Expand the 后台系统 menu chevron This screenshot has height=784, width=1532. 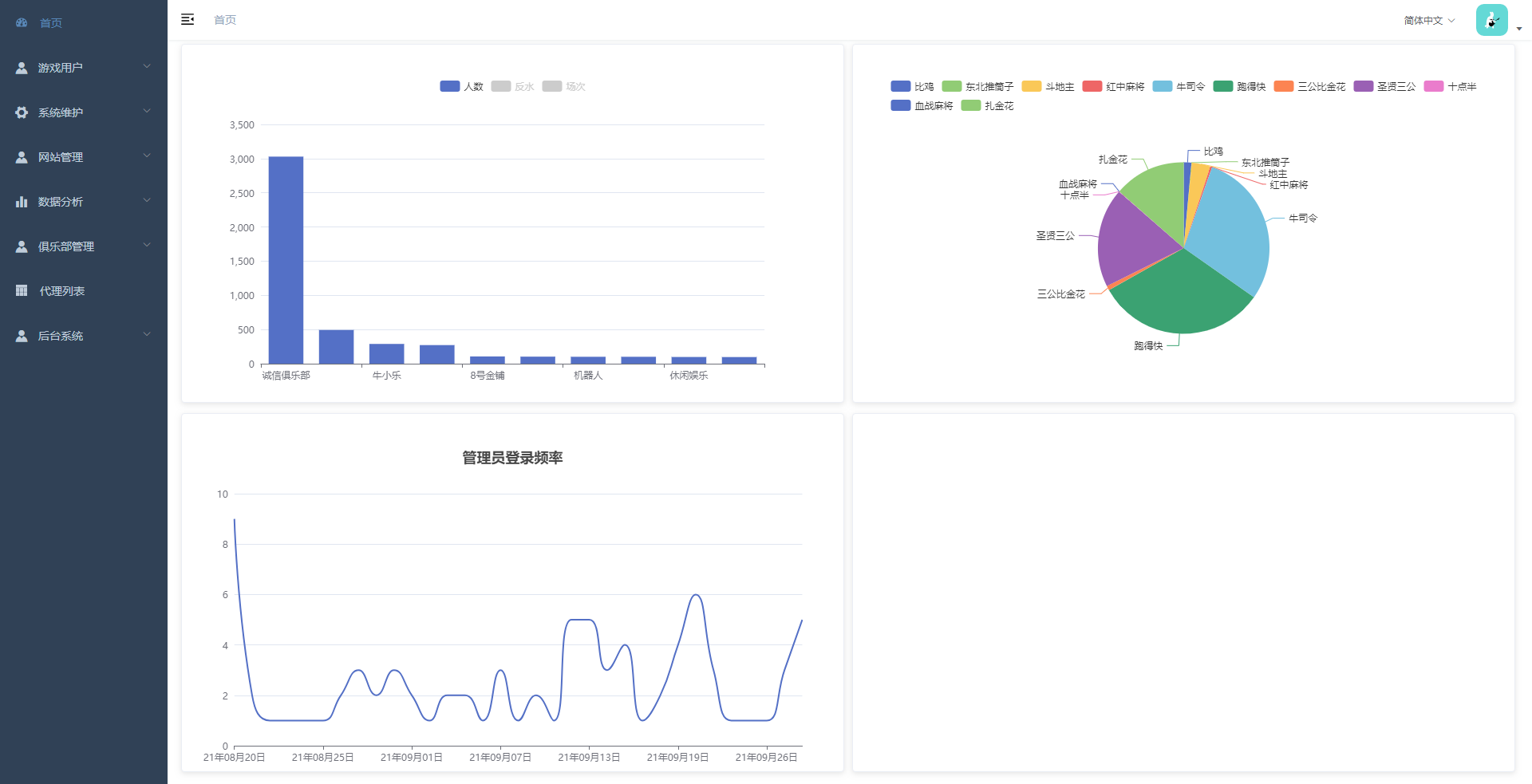click(x=147, y=335)
